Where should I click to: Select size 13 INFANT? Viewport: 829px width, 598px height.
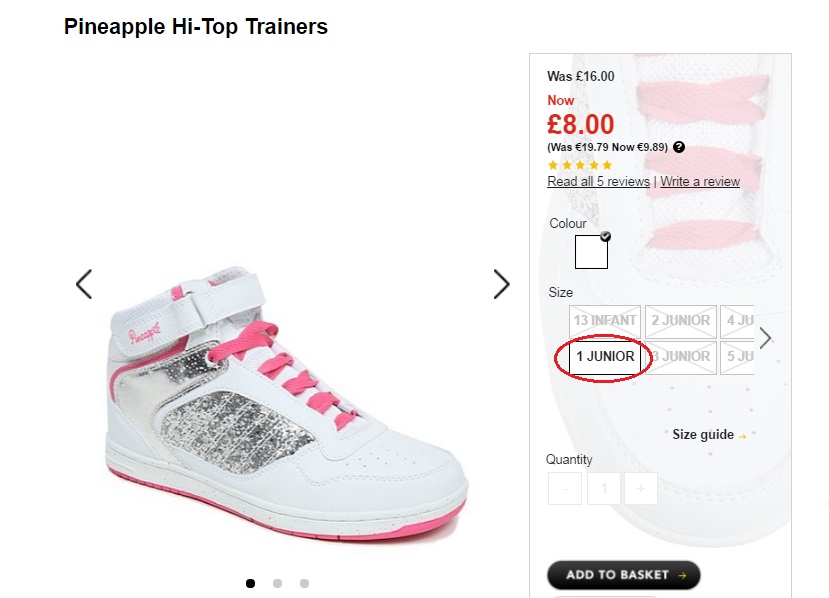[x=604, y=321]
